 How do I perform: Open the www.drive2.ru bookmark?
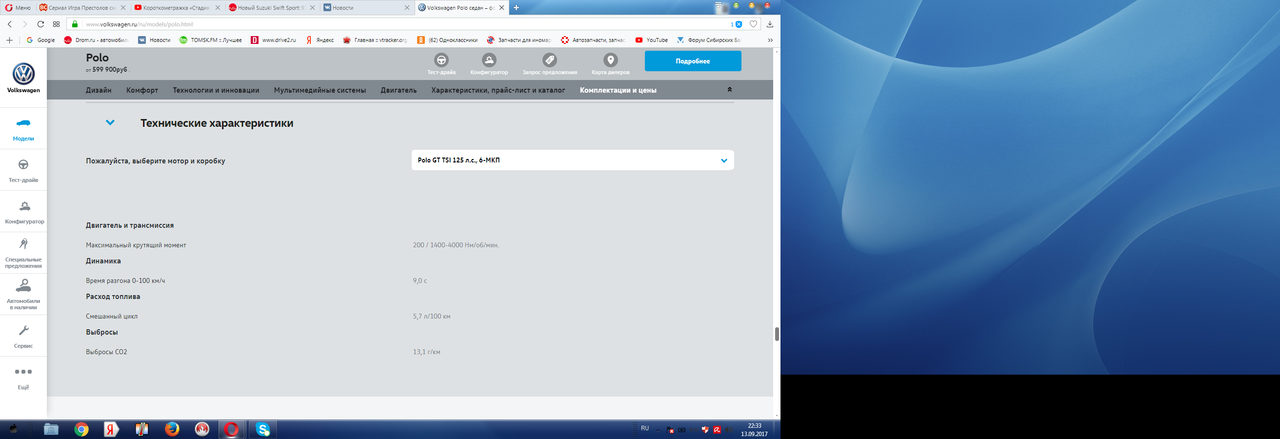[x=275, y=40]
